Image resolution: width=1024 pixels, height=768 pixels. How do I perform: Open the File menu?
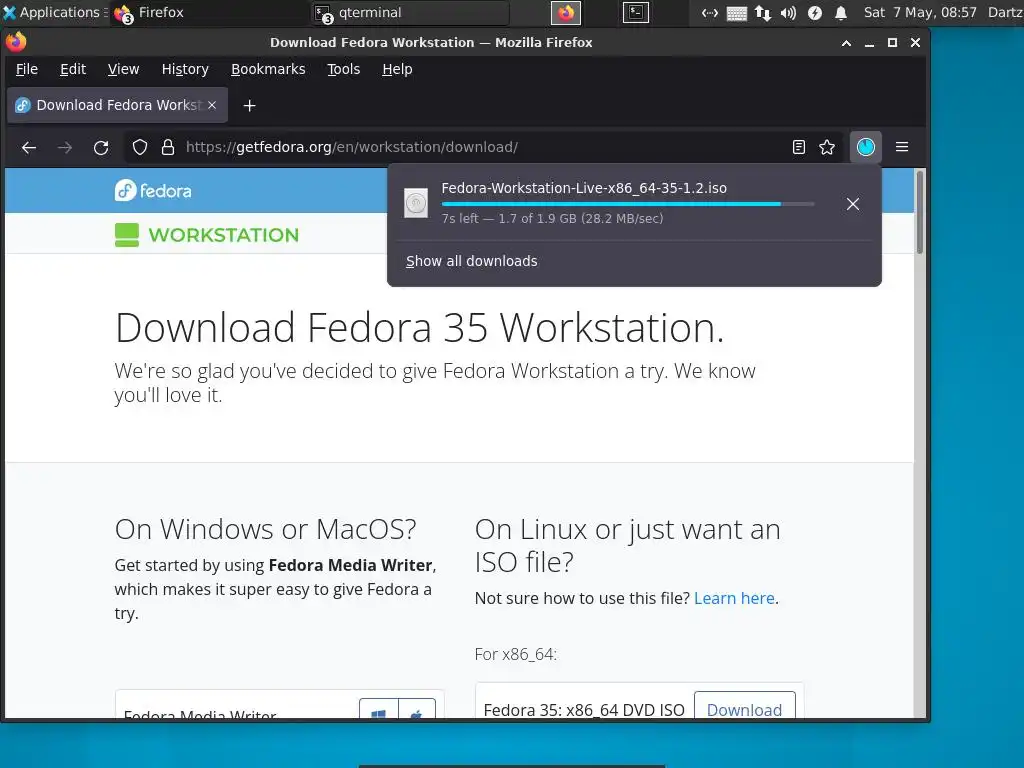(27, 69)
